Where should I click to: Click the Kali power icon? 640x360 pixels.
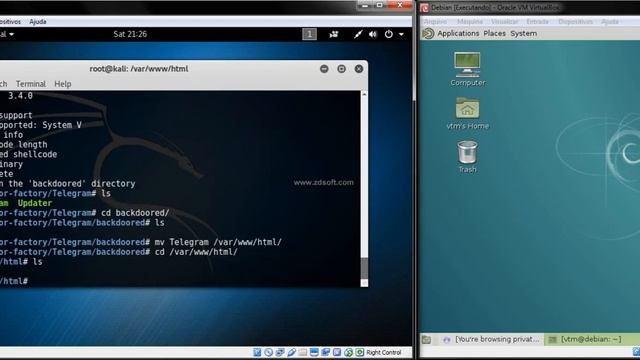click(389, 34)
